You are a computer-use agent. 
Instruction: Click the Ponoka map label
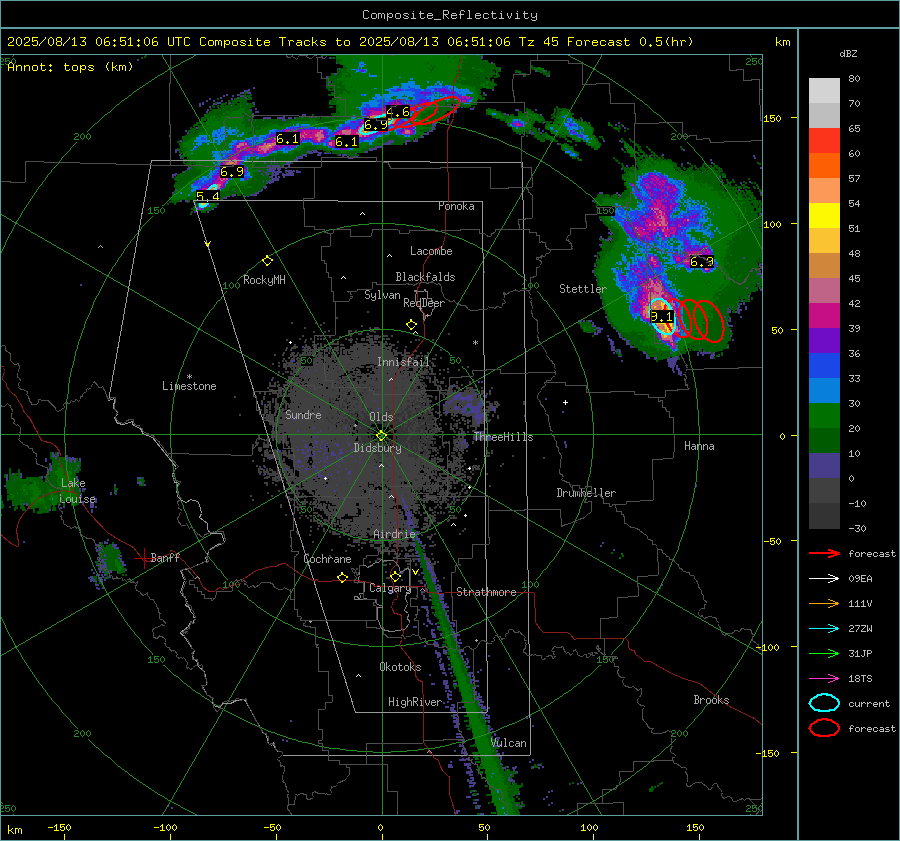click(x=456, y=206)
